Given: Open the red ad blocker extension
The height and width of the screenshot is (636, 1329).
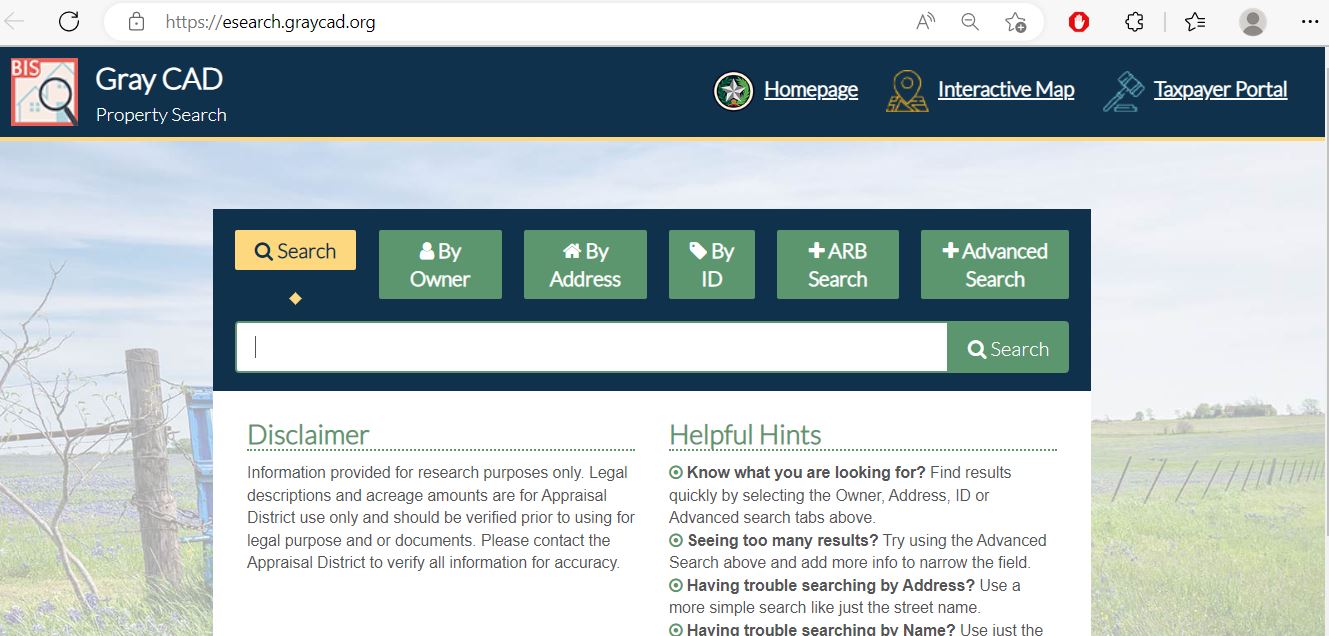Looking at the screenshot, I should point(1078,21).
